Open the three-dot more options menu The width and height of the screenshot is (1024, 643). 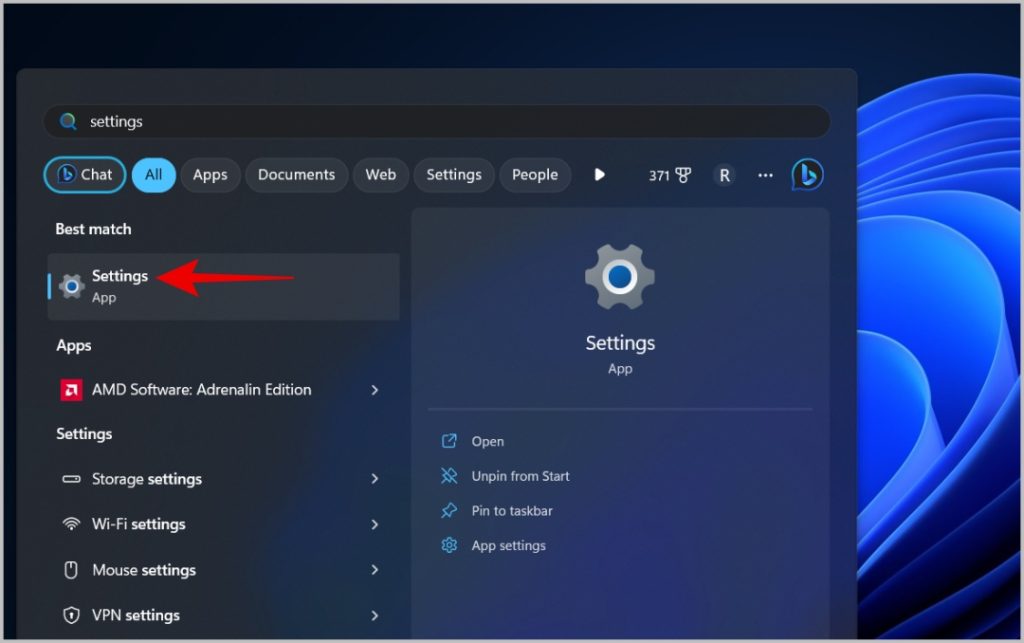tap(765, 175)
